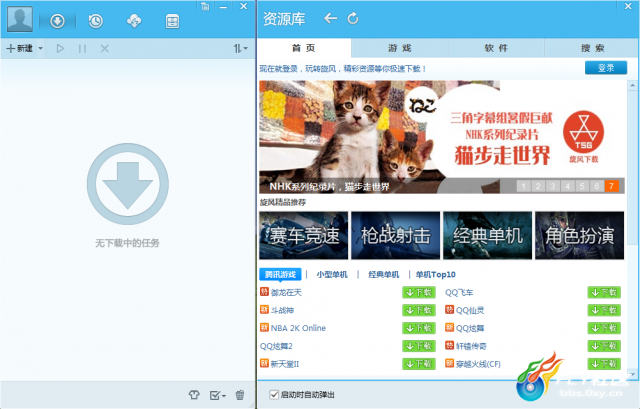
Task: Click the mini-mode window icon beside minimize
Action: coord(205,6)
